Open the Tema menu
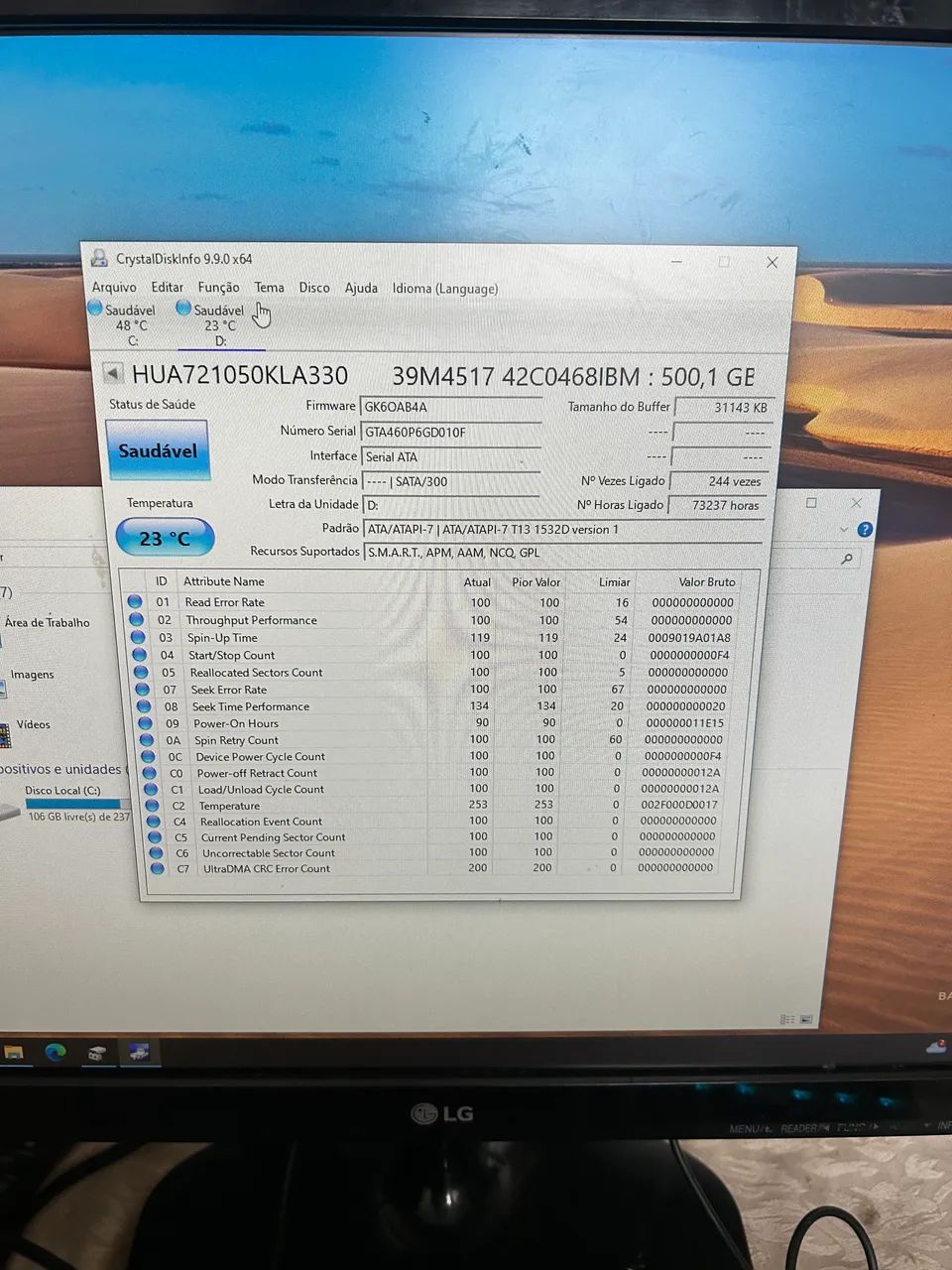 (269, 287)
